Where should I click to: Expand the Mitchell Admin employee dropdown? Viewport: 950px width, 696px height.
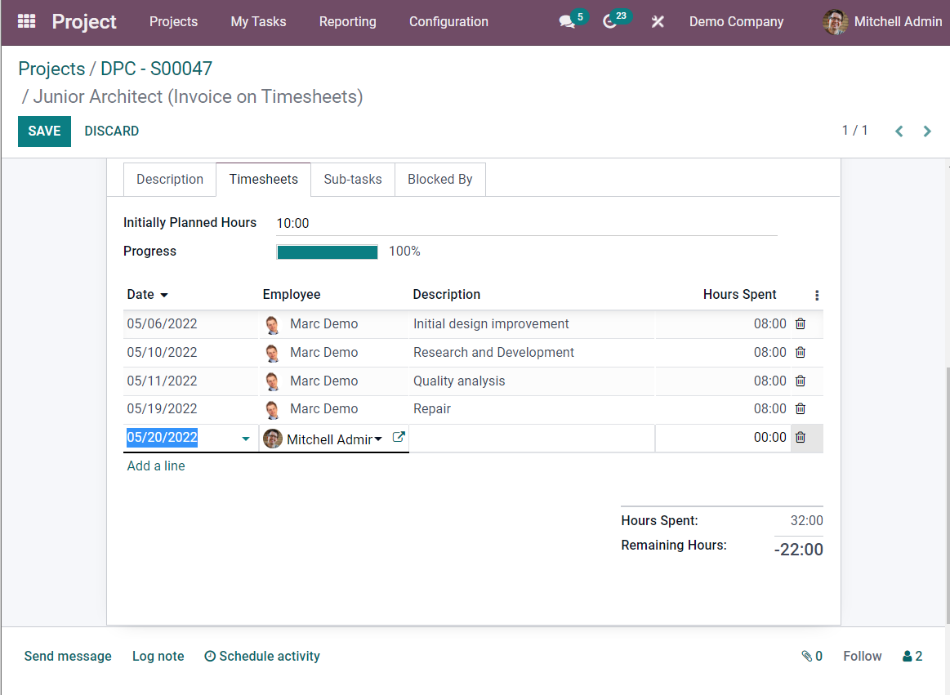coord(379,438)
